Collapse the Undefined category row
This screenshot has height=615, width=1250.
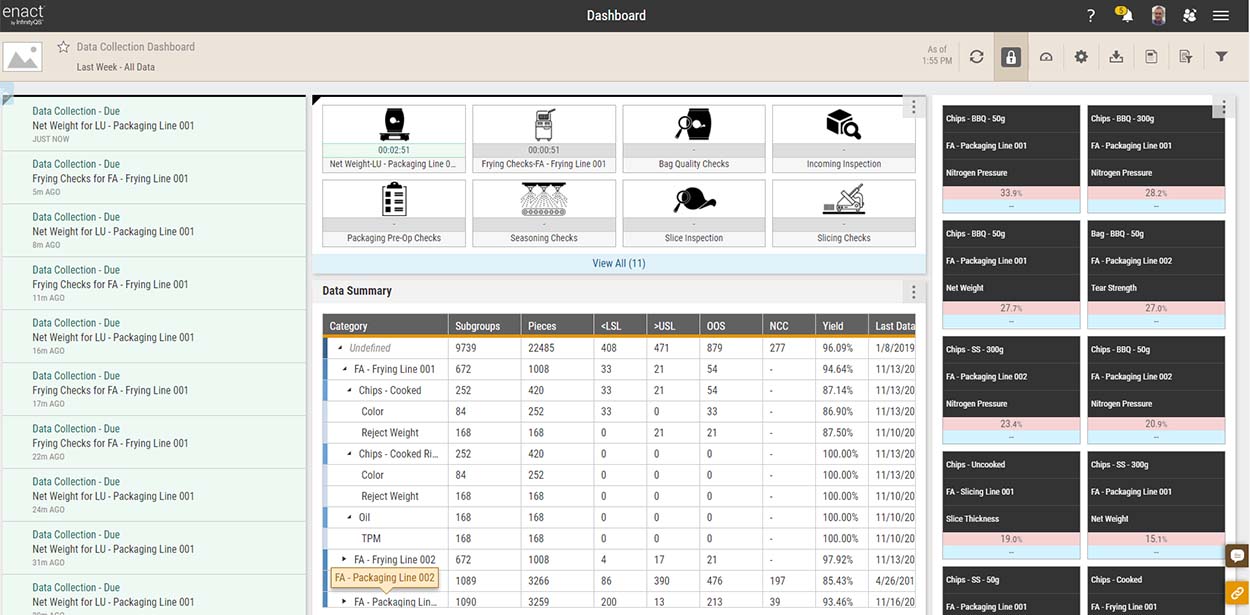coord(340,348)
